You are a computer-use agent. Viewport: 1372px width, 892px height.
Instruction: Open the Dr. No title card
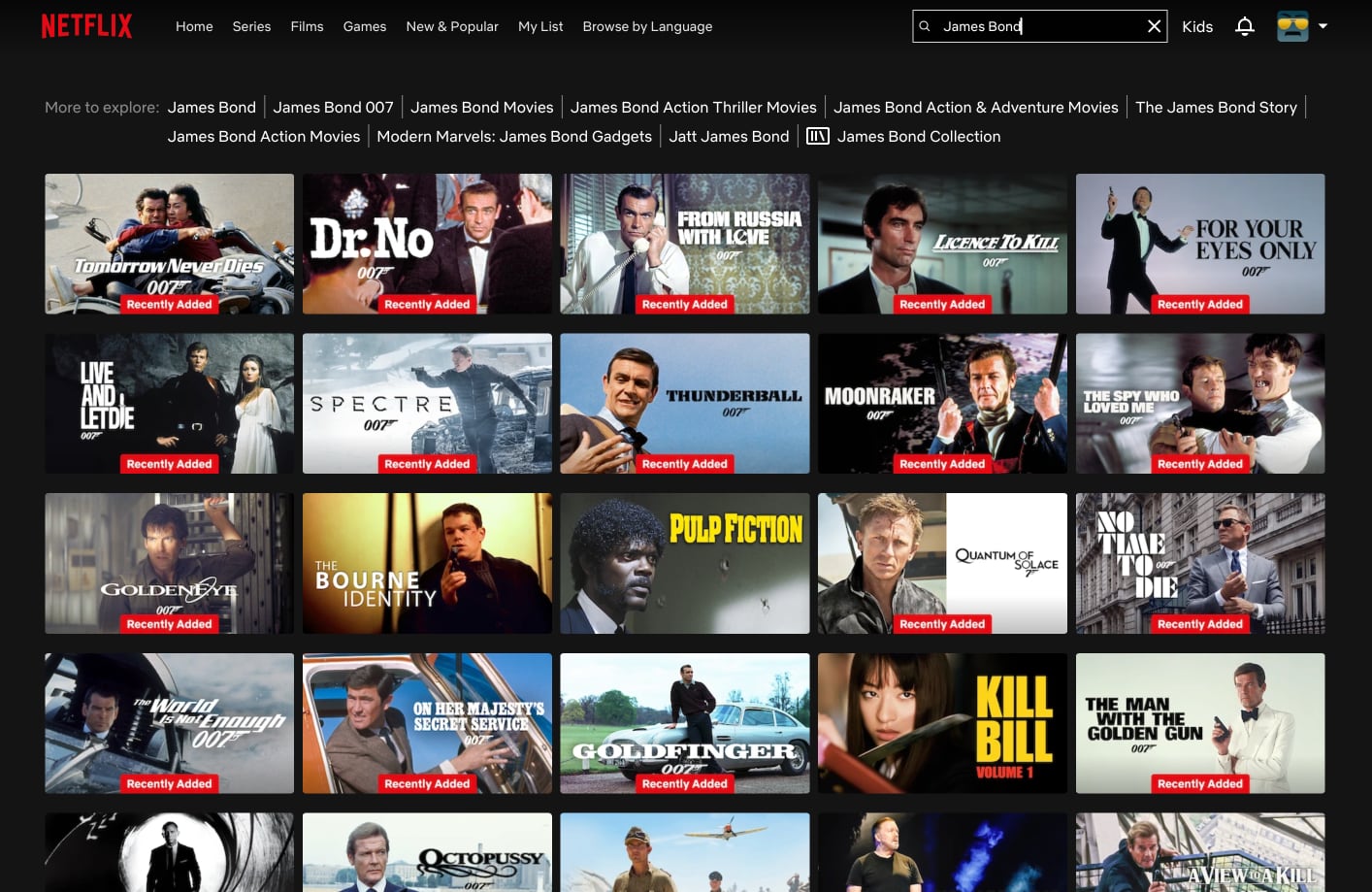427,244
